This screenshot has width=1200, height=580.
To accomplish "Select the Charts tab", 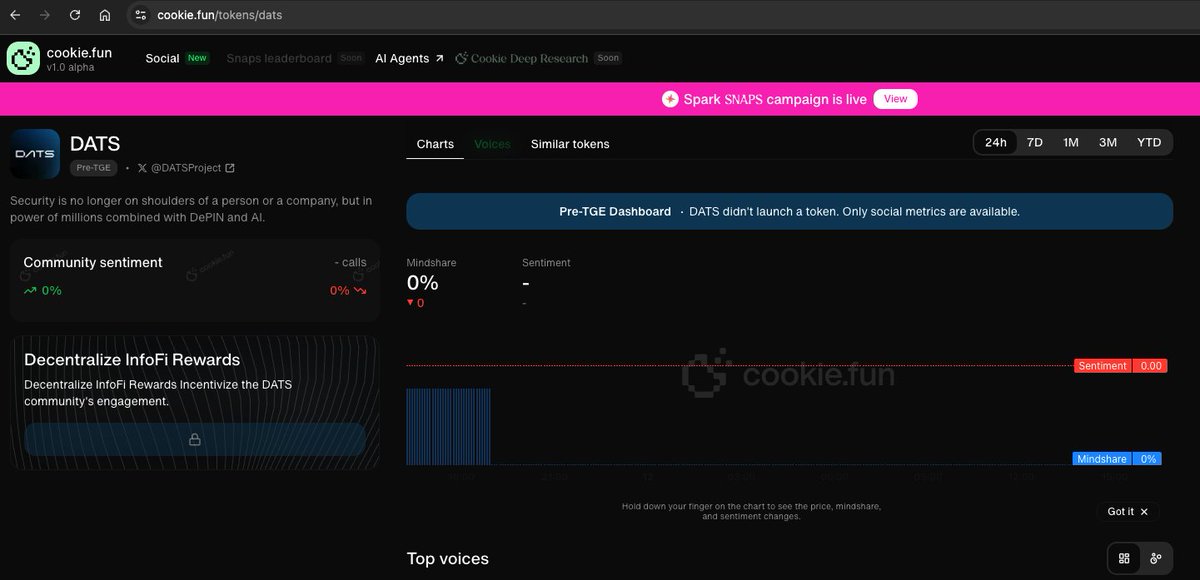I will click(x=435, y=144).
